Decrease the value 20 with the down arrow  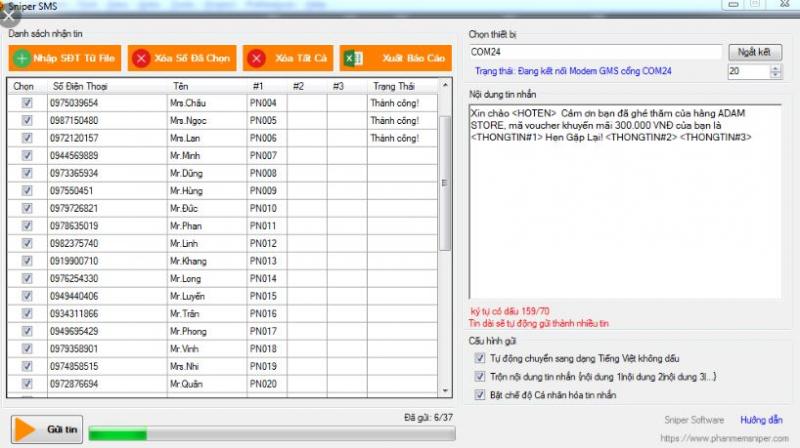pyautogui.click(x=776, y=76)
